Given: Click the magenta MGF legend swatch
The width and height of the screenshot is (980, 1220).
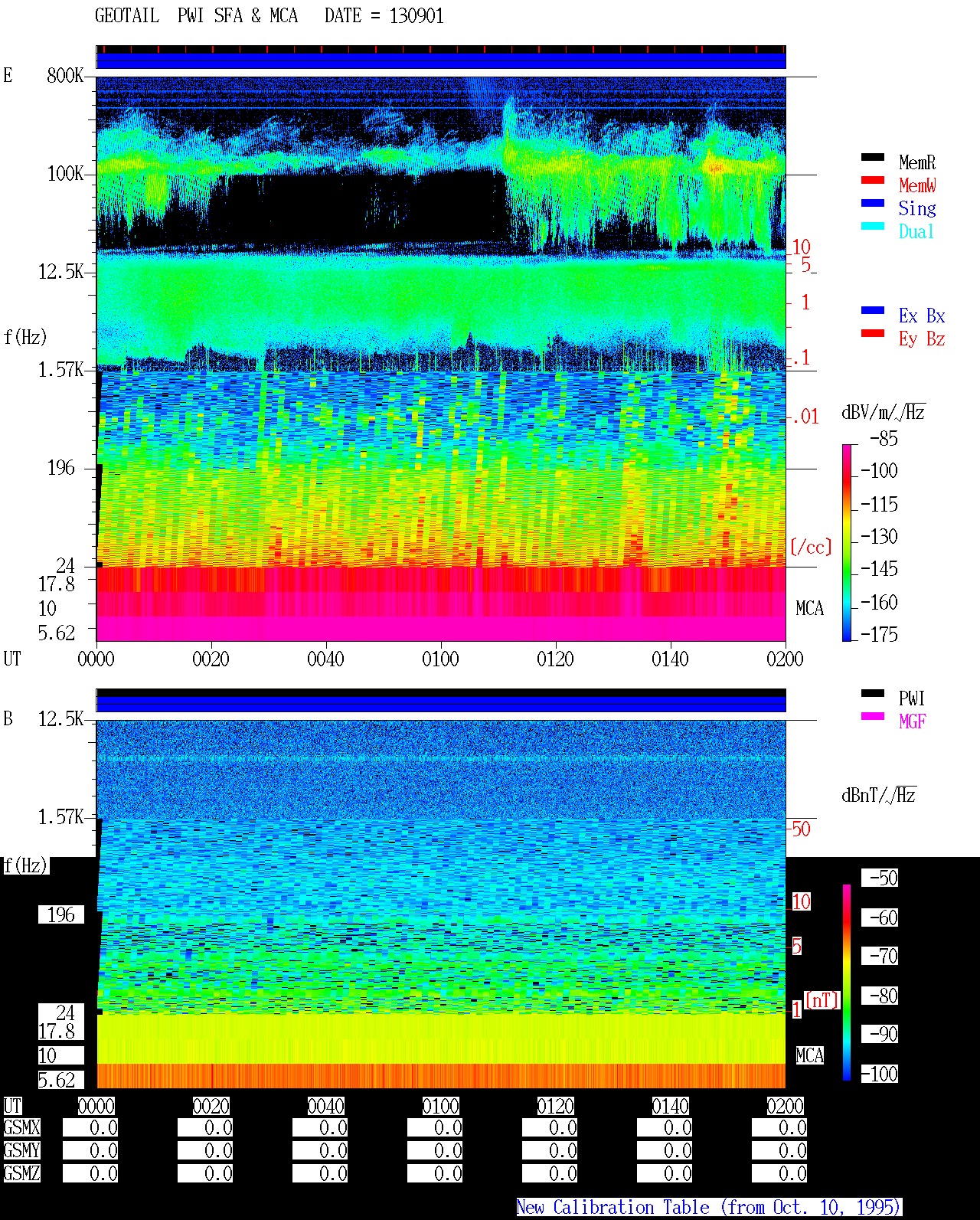Looking at the screenshot, I should tap(873, 716).
